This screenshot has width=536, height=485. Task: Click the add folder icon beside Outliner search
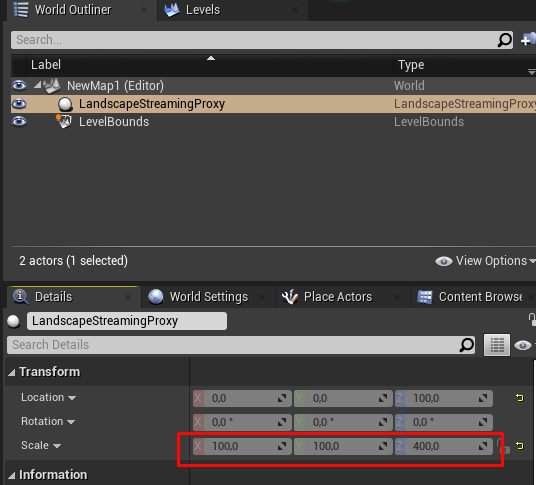tap(528, 40)
